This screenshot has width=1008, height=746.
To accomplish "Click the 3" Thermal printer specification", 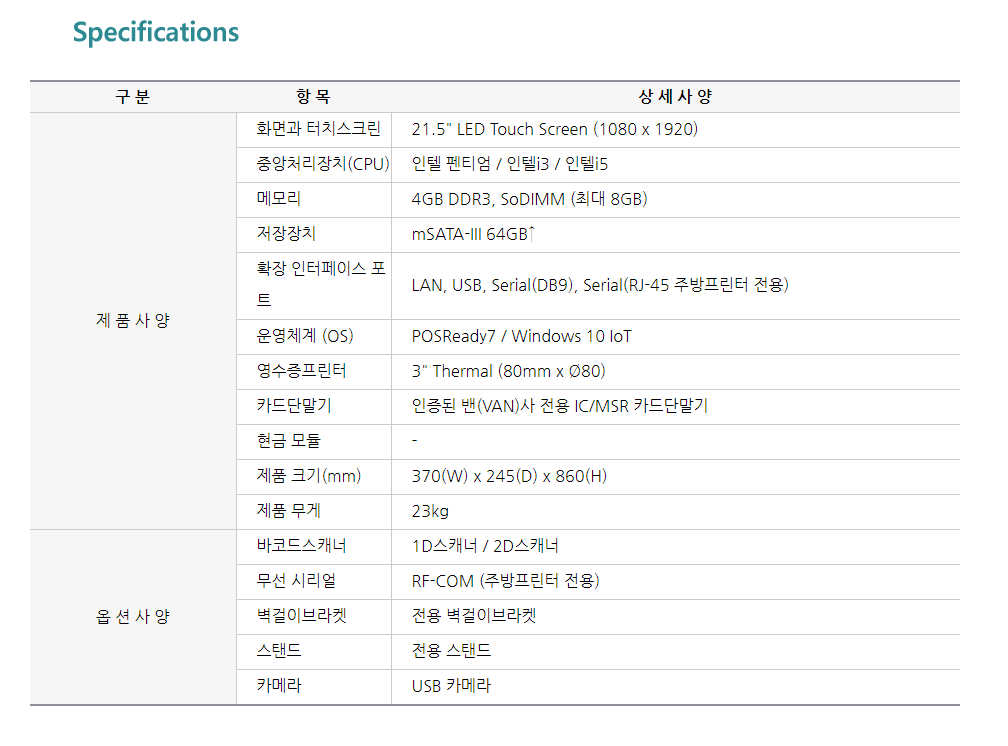I will click(x=508, y=371).
